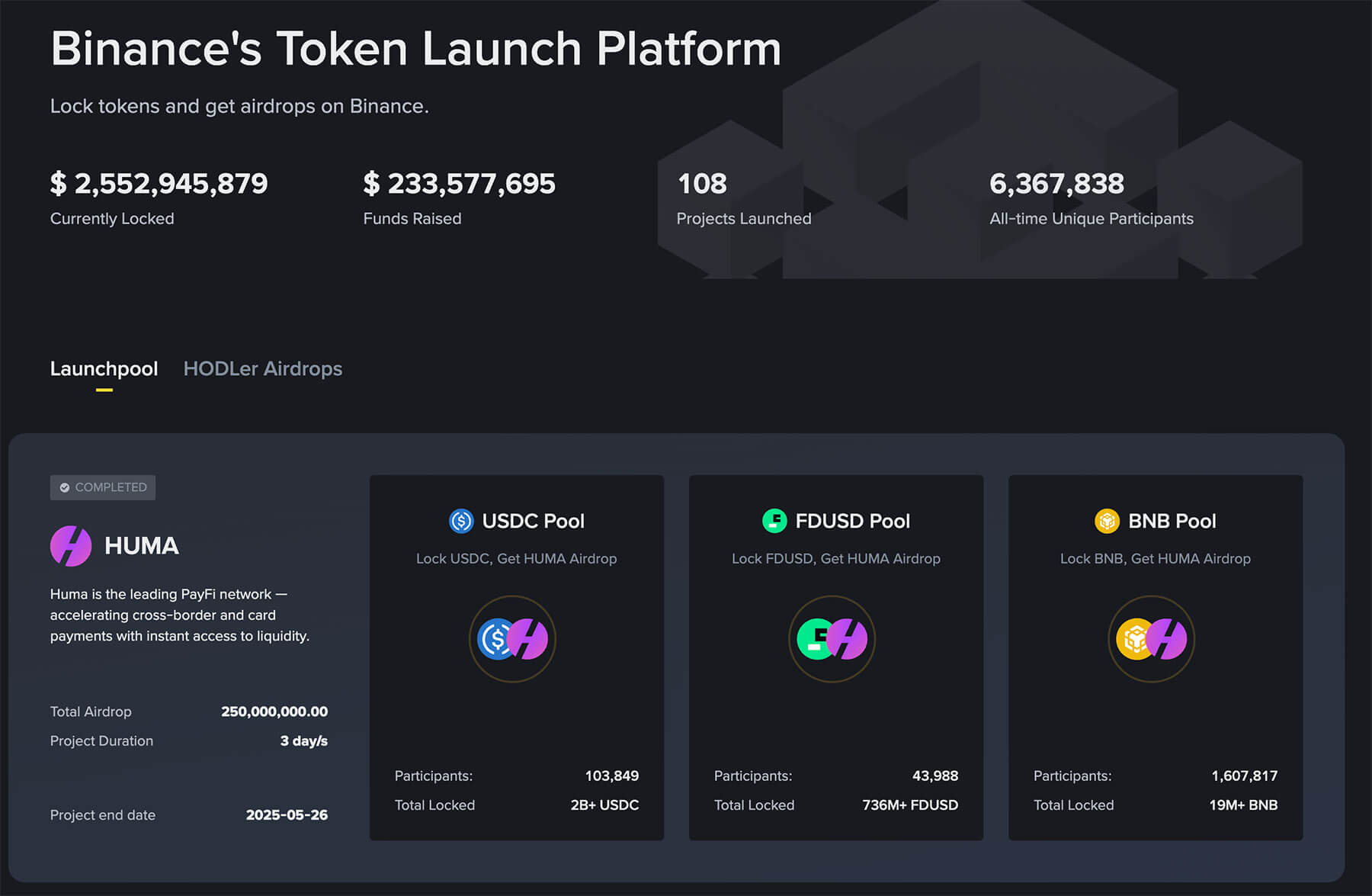Open the FDUSD Pool title
The width and height of the screenshot is (1372, 896).
[x=852, y=521]
